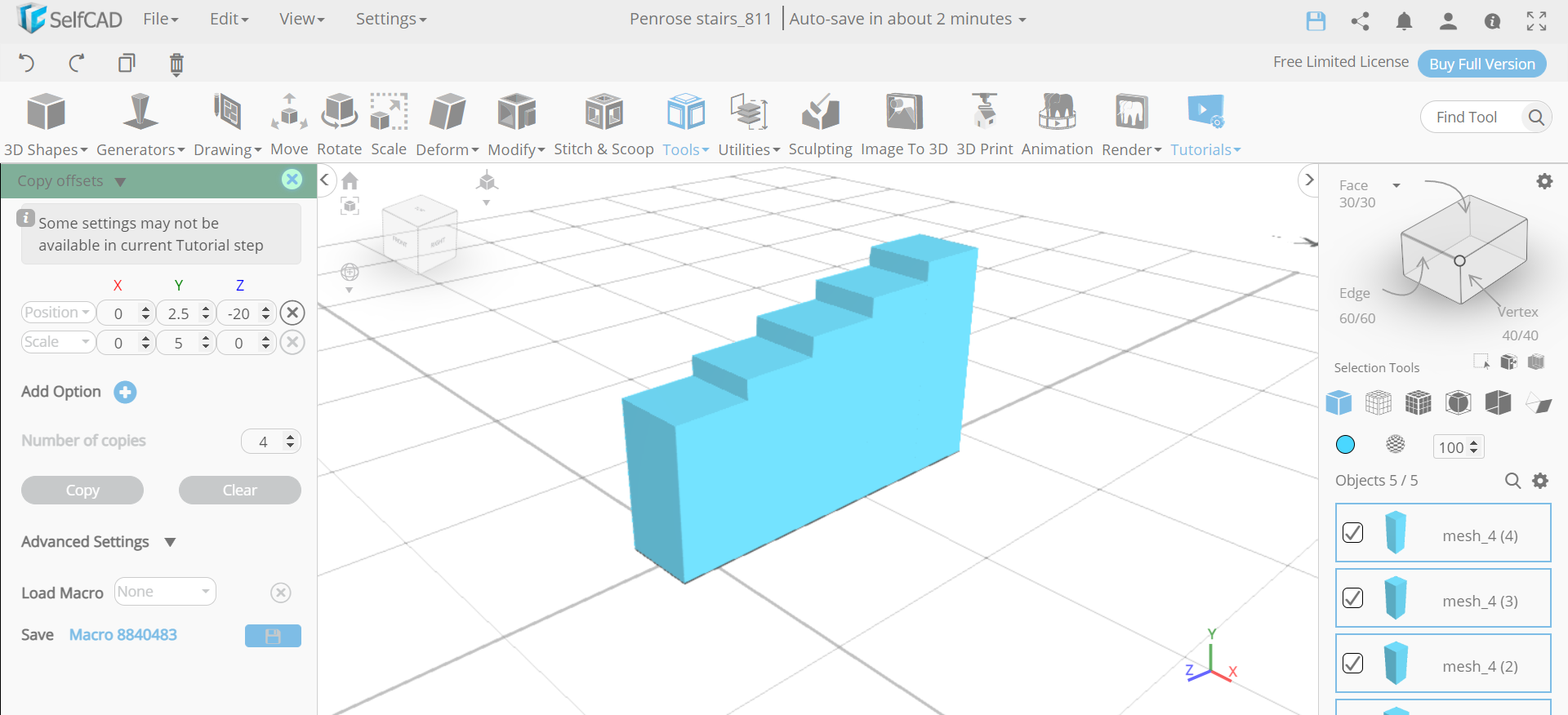1568x715 pixels.
Task: Click Add Option plus button
Action: click(125, 392)
